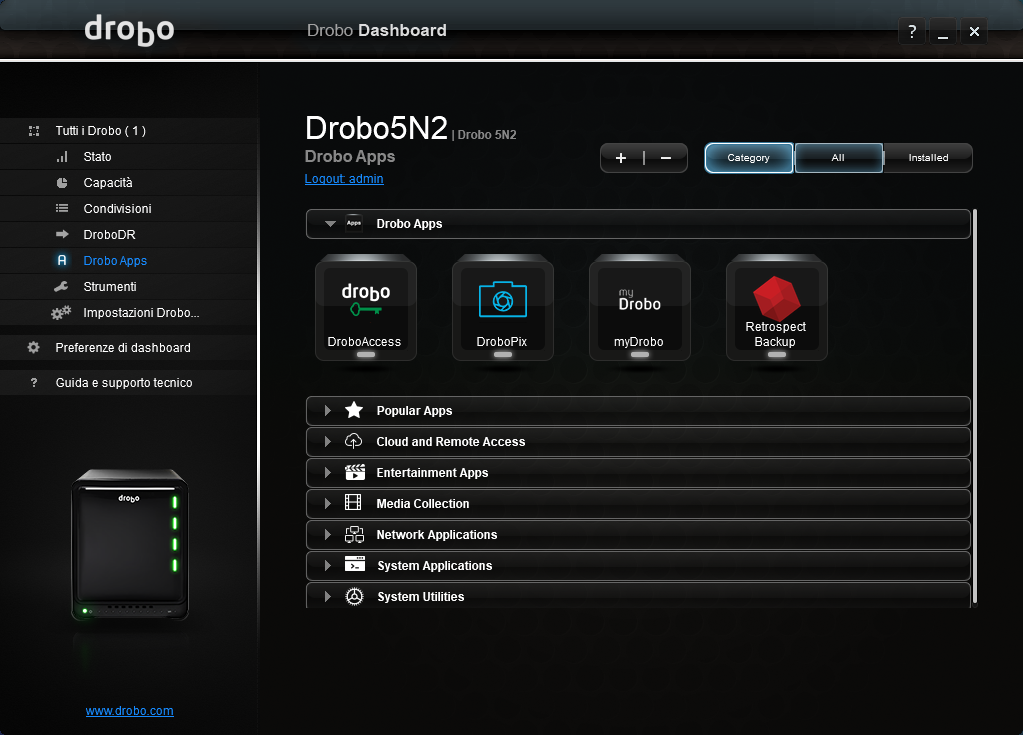The width and height of the screenshot is (1023, 735).
Task: Select the myDrobo app tile
Action: [x=639, y=306]
